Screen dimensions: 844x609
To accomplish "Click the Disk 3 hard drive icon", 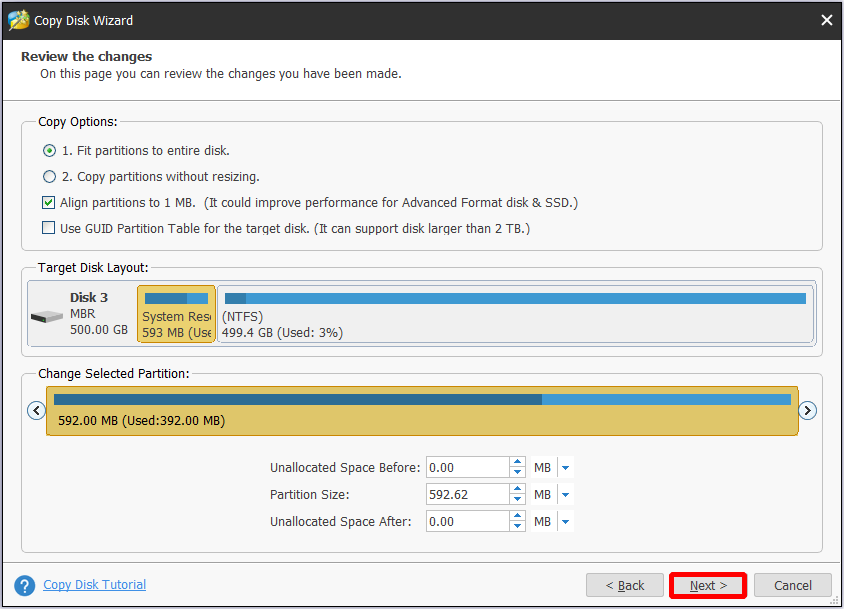I will 47,317.
